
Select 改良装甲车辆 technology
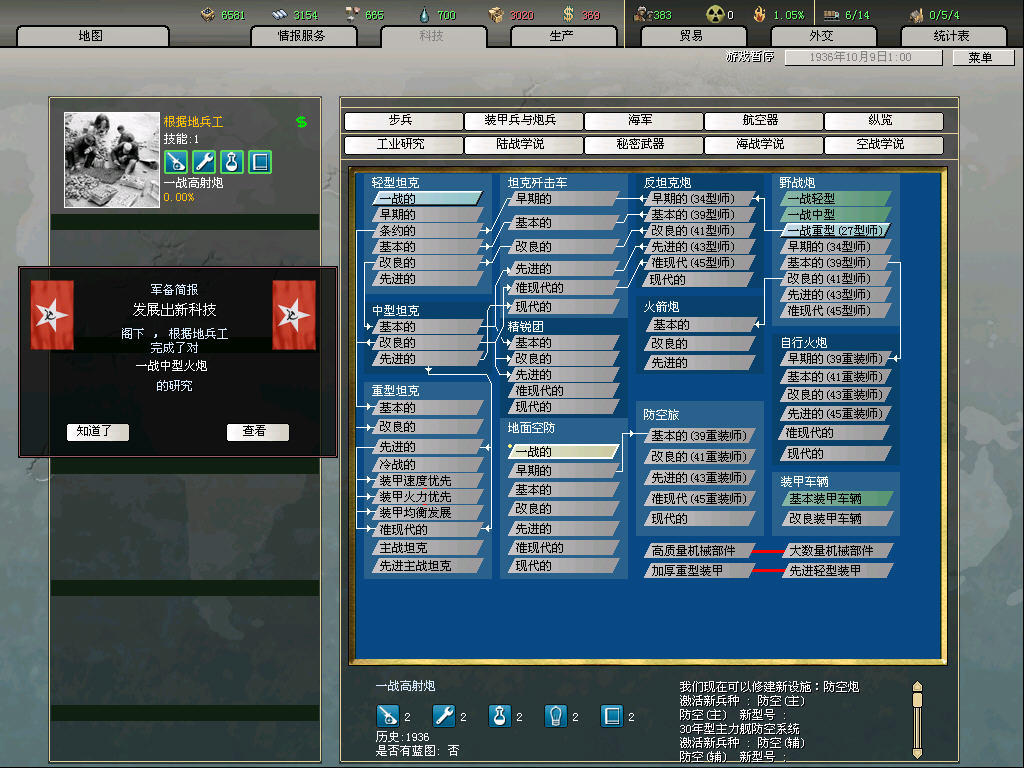click(x=837, y=519)
